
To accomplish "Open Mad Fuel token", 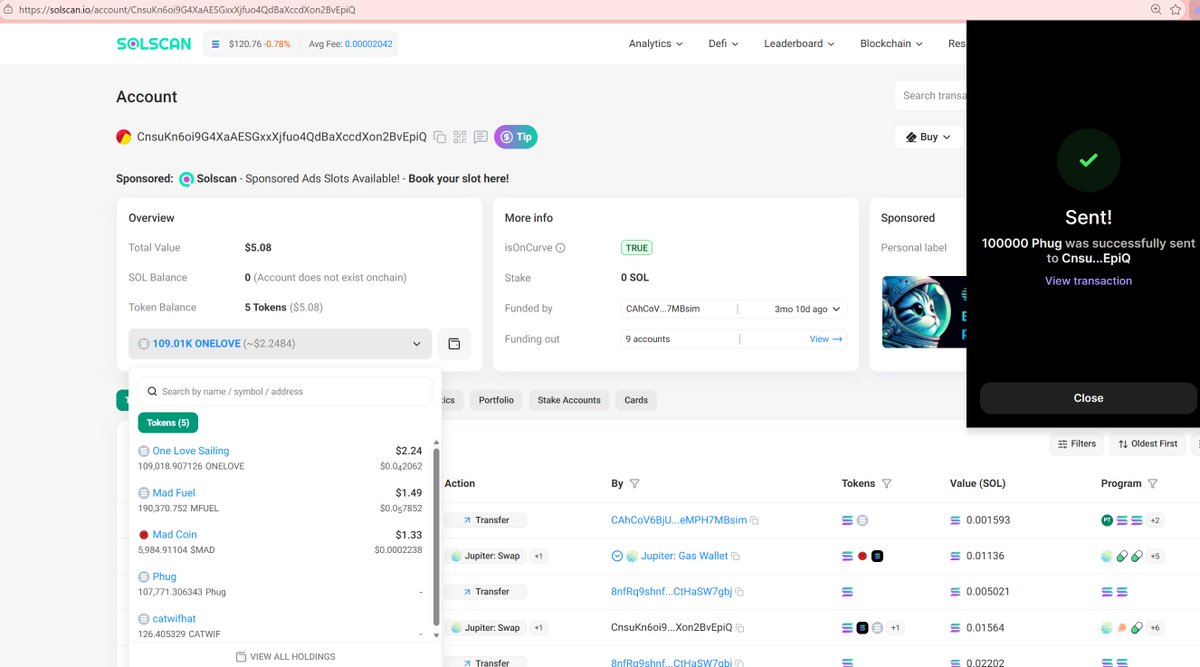I will pyautogui.click(x=174, y=493).
